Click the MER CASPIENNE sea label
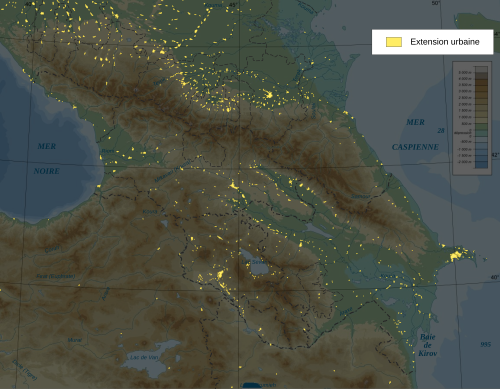The image size is (500, 389). 415,135
